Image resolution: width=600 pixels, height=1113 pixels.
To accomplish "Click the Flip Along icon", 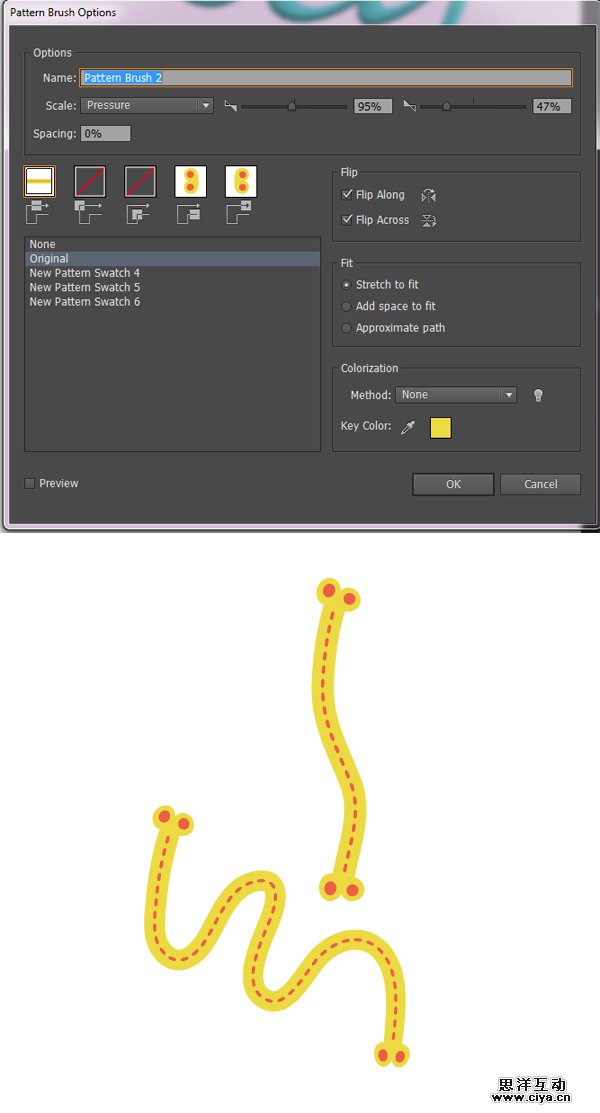I will click(x=428, y=195).
